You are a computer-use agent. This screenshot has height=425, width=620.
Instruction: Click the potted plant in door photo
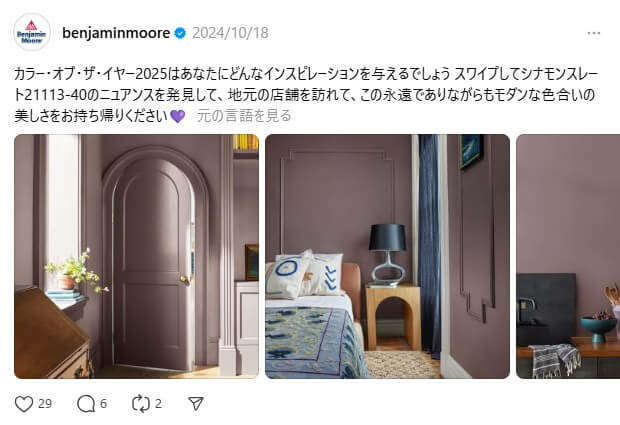75,271
